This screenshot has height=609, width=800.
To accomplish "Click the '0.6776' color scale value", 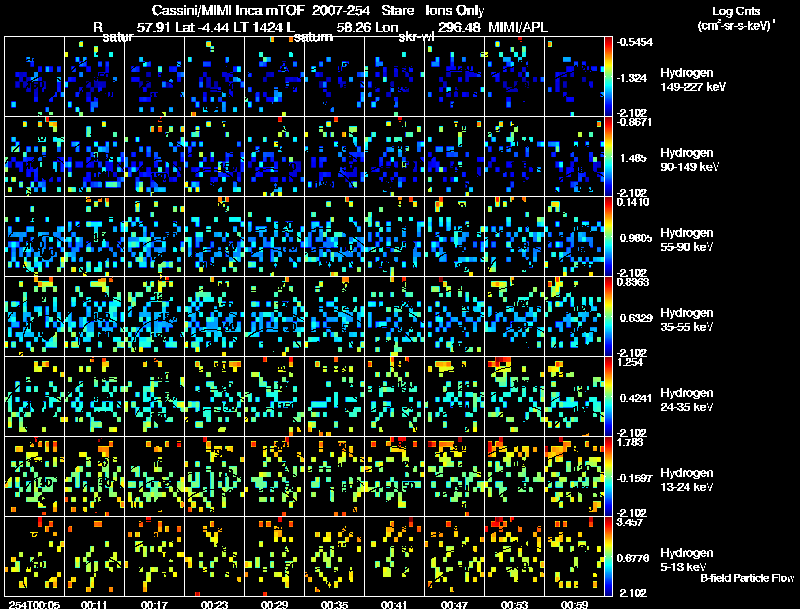I will 633,558.
